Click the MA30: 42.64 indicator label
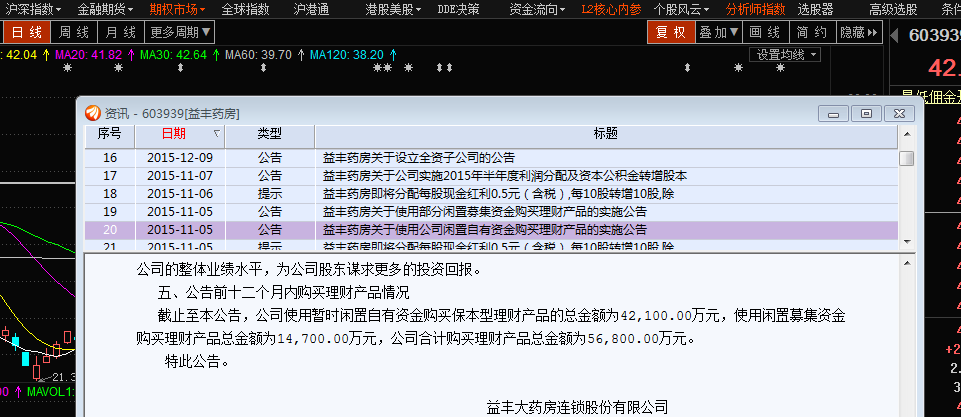Image resolution: width=961 pixels, height=417 pixels. coord(173,55)
